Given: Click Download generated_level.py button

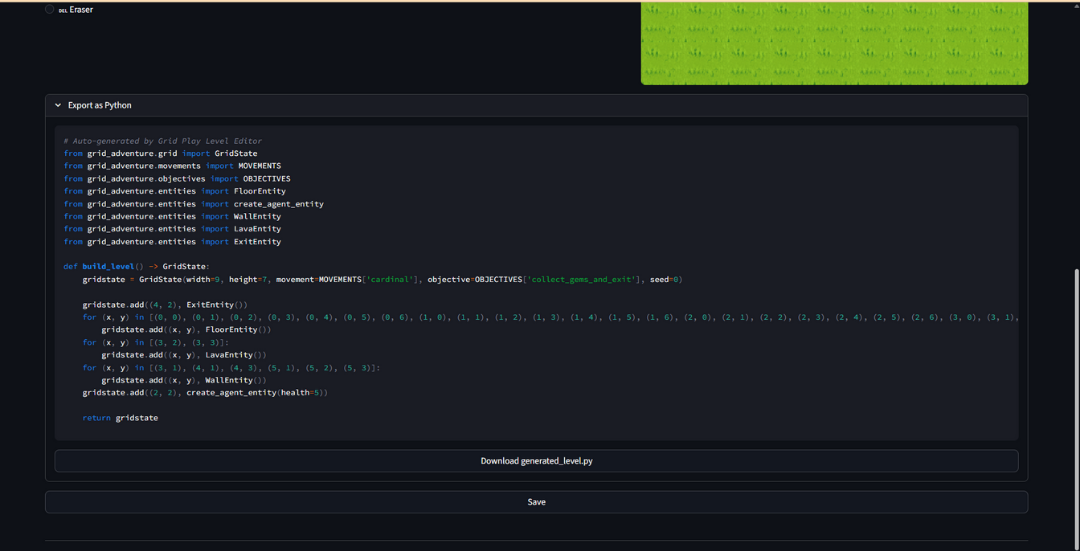Looking at the screenshot, I should [x=536, y=461].
